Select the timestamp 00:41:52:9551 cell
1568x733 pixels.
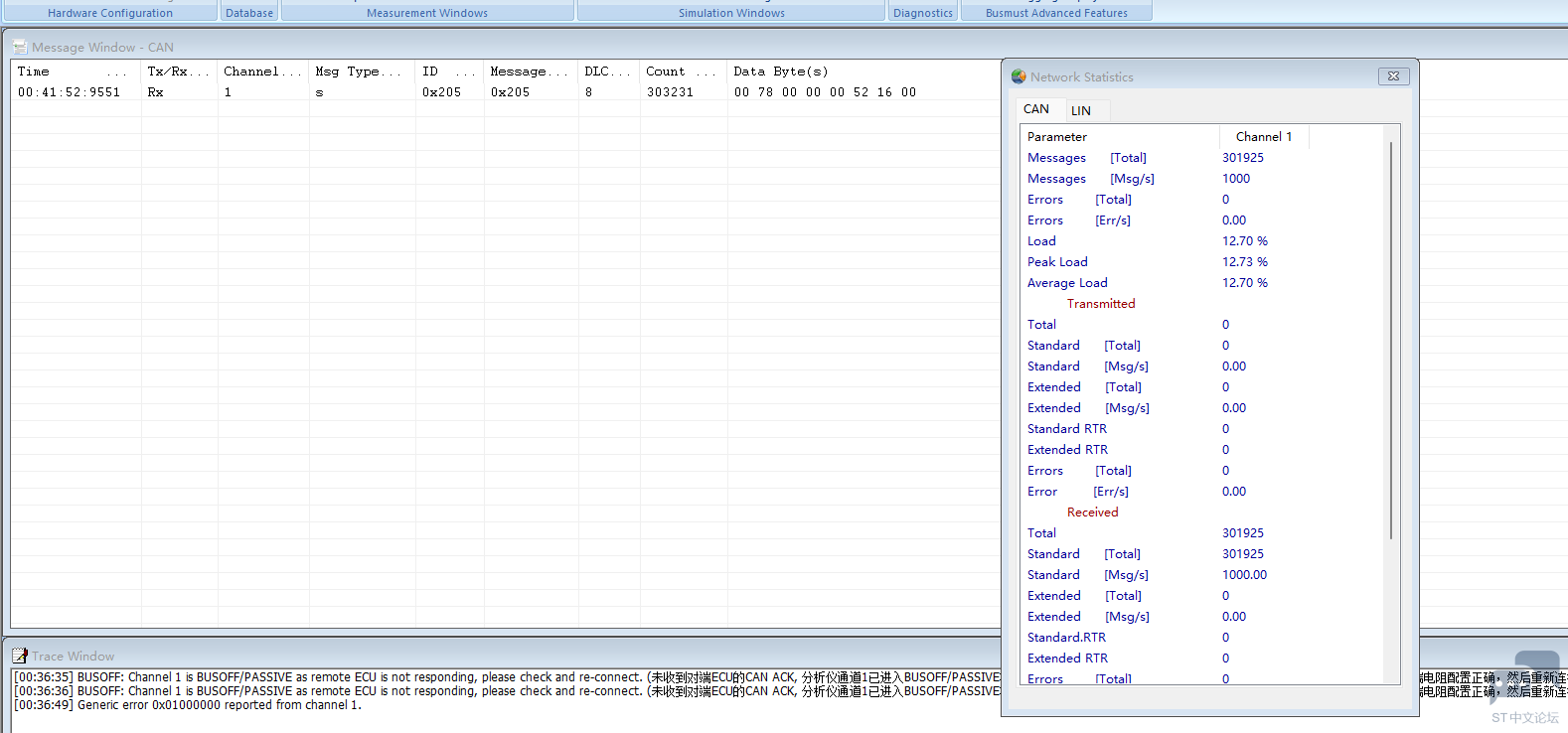click(x=69, y=92)
